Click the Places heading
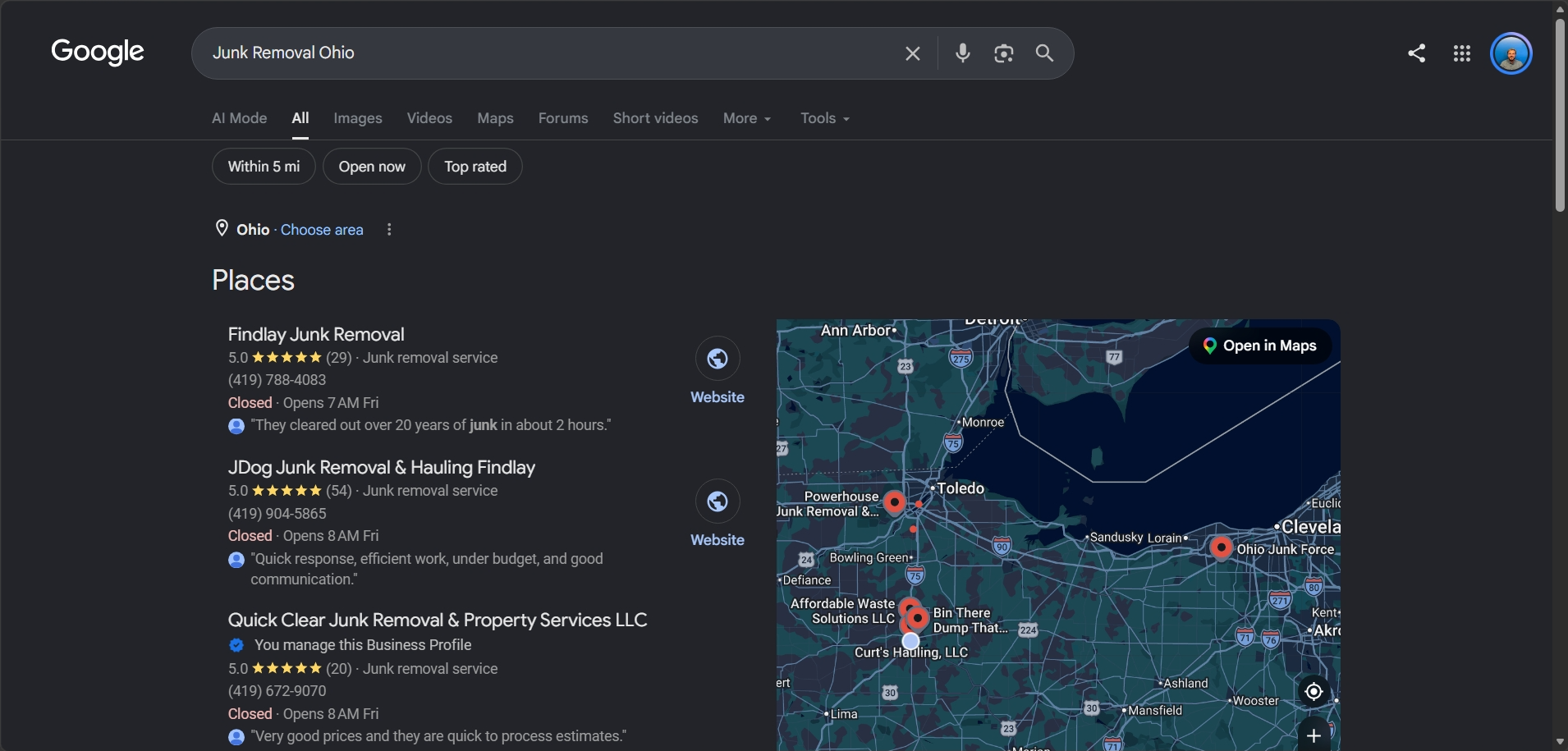 253,281
